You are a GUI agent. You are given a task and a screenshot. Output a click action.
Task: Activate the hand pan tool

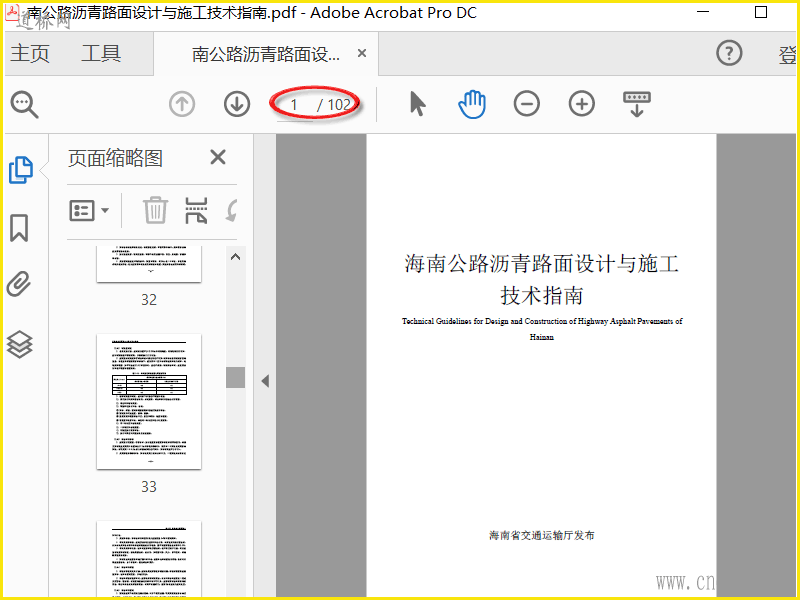(472, 104)
